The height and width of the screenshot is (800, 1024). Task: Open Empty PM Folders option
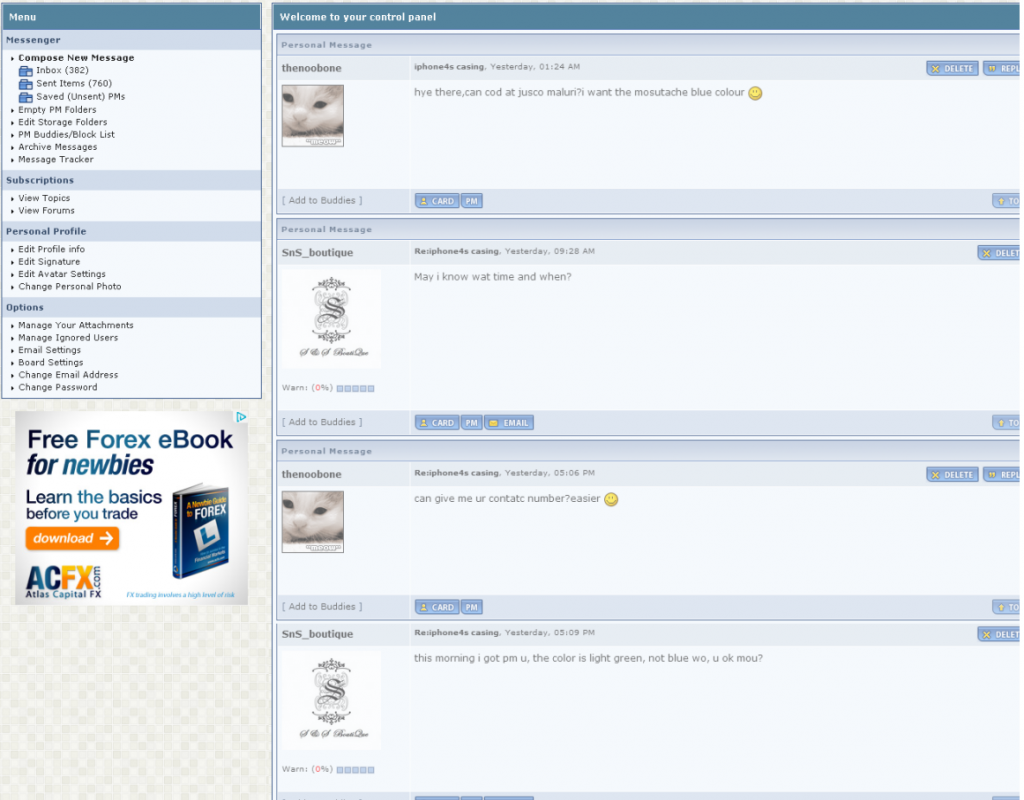click(57, 110)
